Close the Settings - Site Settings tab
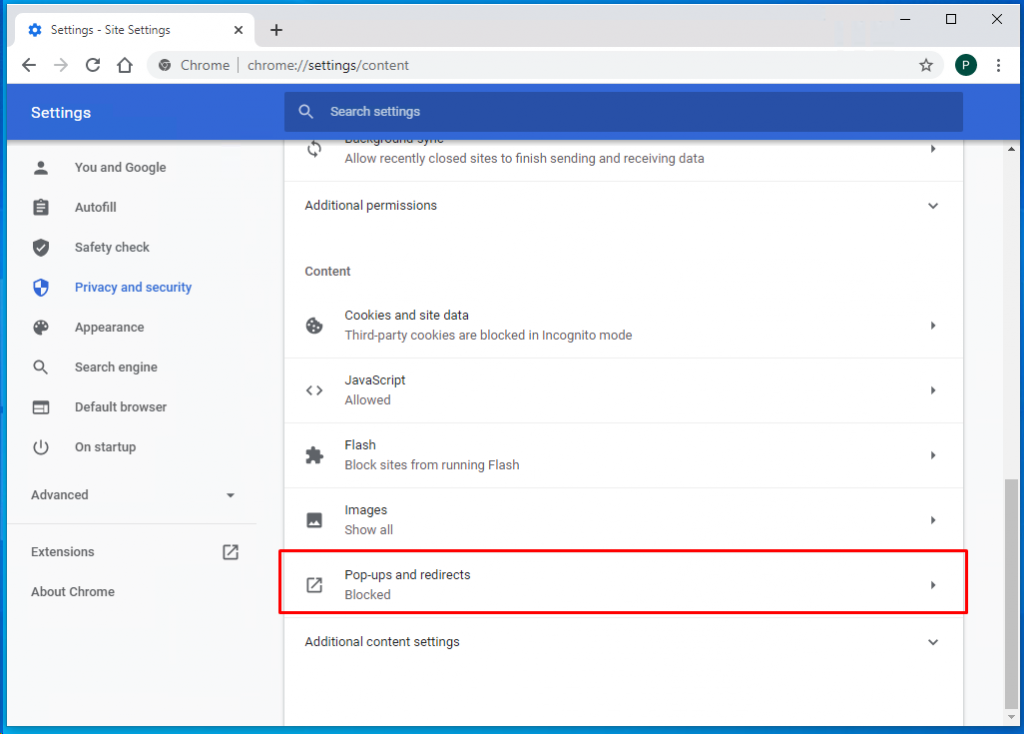 (238, 30)
